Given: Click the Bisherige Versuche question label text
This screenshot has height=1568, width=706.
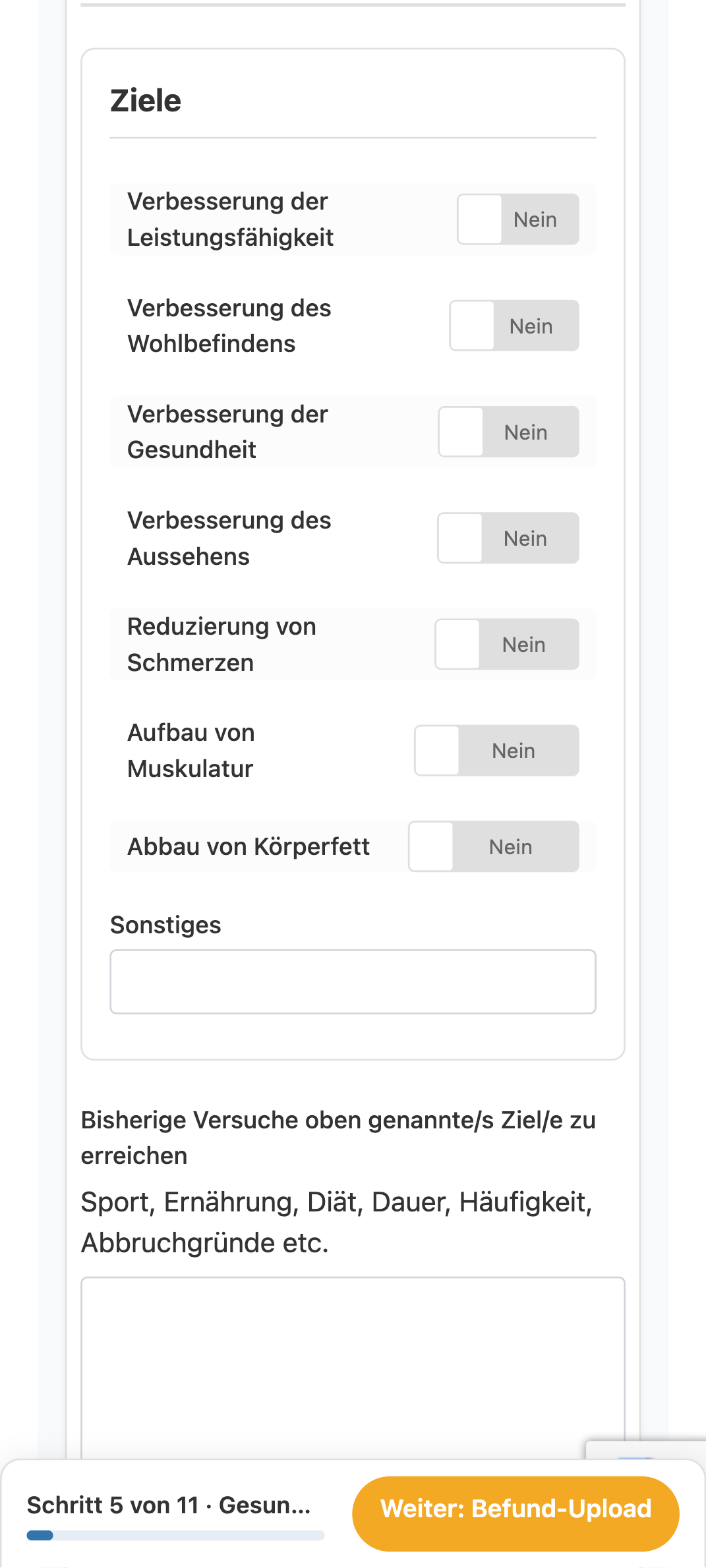Looking at the screenshot, I should [338, 1138].
